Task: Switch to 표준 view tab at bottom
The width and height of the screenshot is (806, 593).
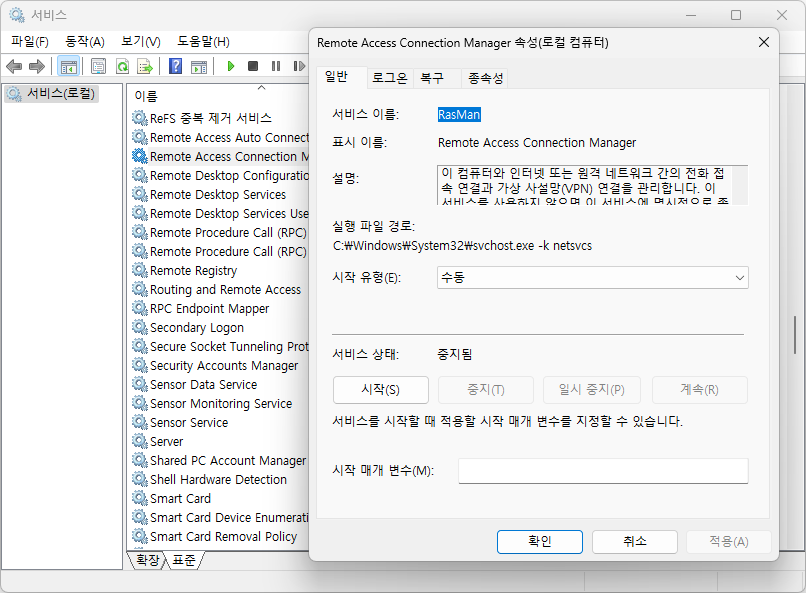Action: (x=184, y=560)
